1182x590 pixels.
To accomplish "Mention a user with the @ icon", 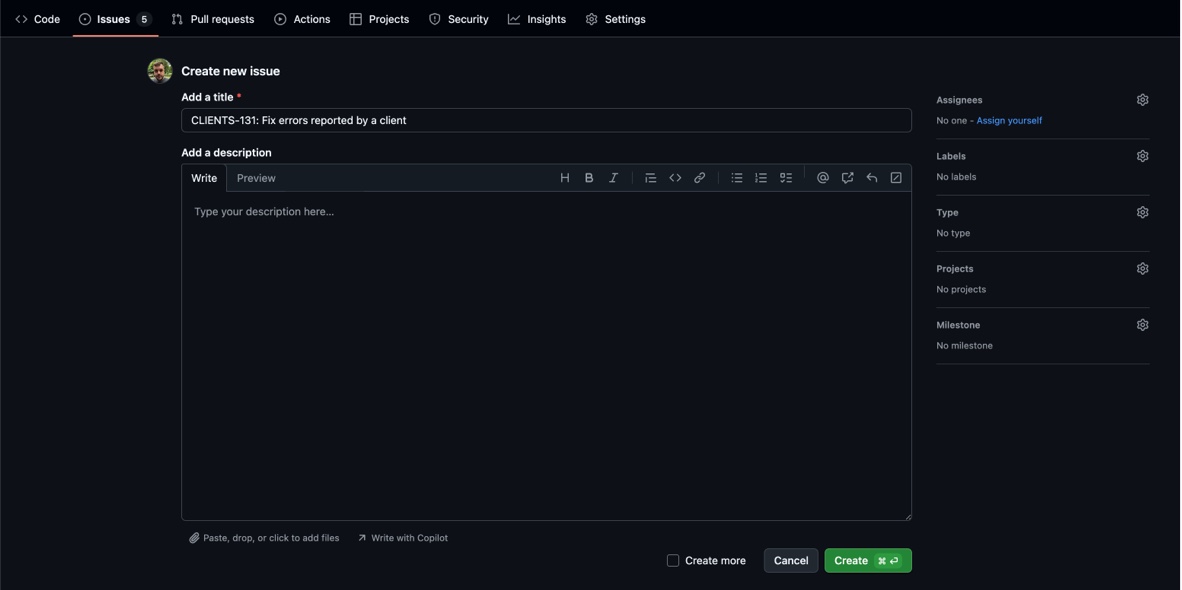I will [x=823, y=178].
